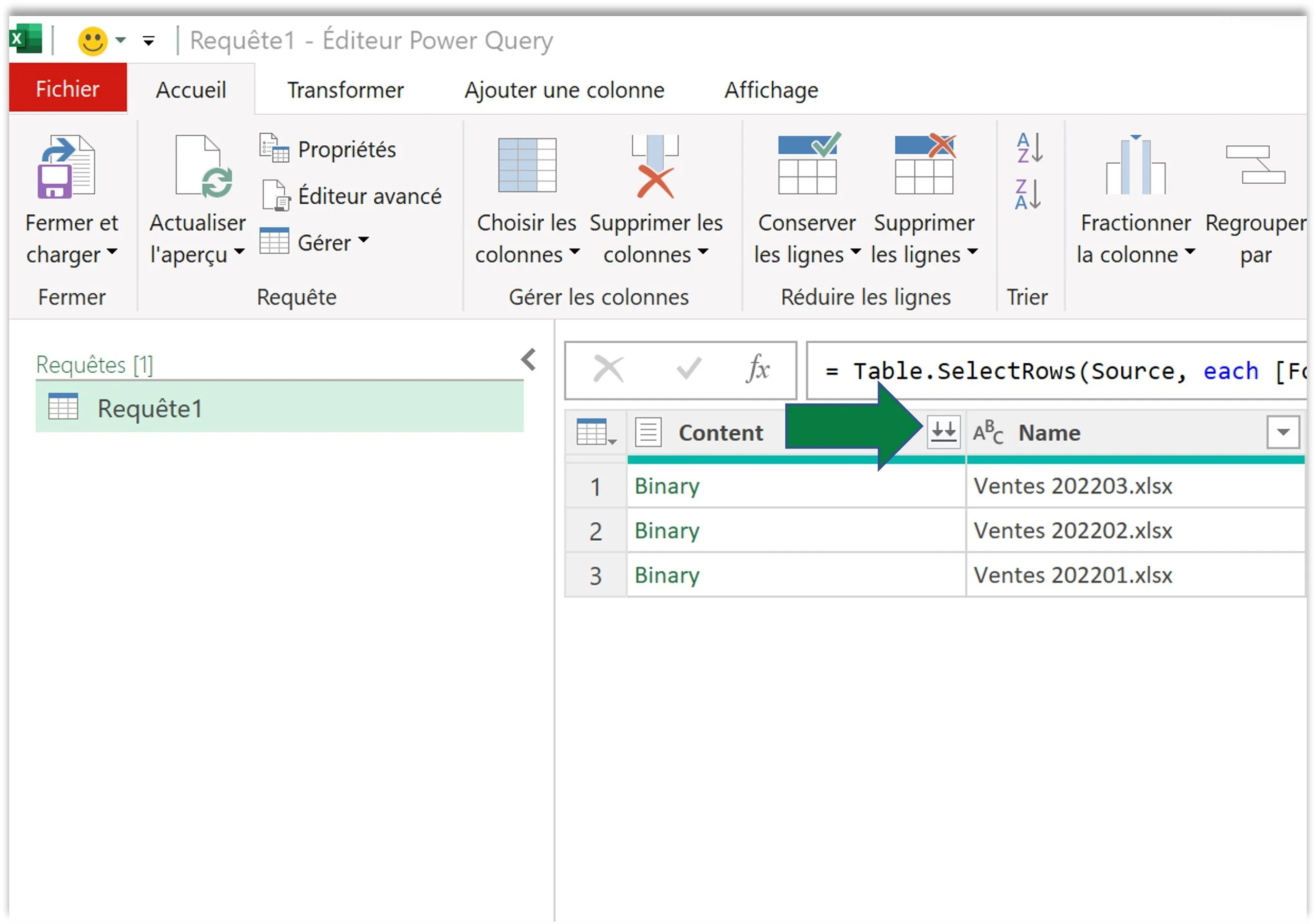The height and width of the screenshot is (924, 1316).
Task: Collapse the Requêtes pane with the chevron
Action: tap(529, 360)
